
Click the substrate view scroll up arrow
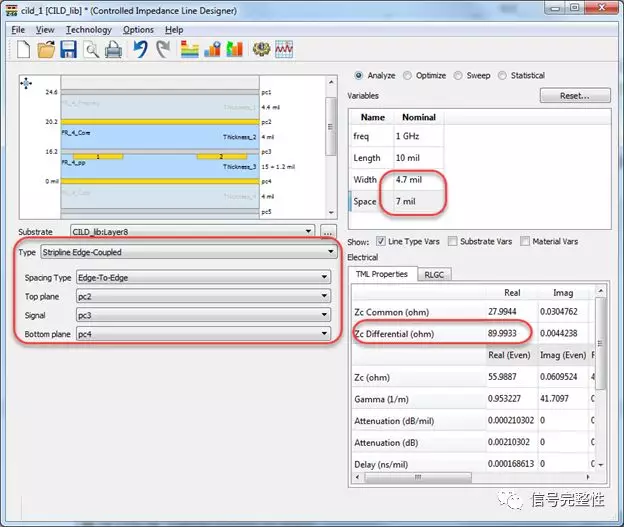pos(331,82)
